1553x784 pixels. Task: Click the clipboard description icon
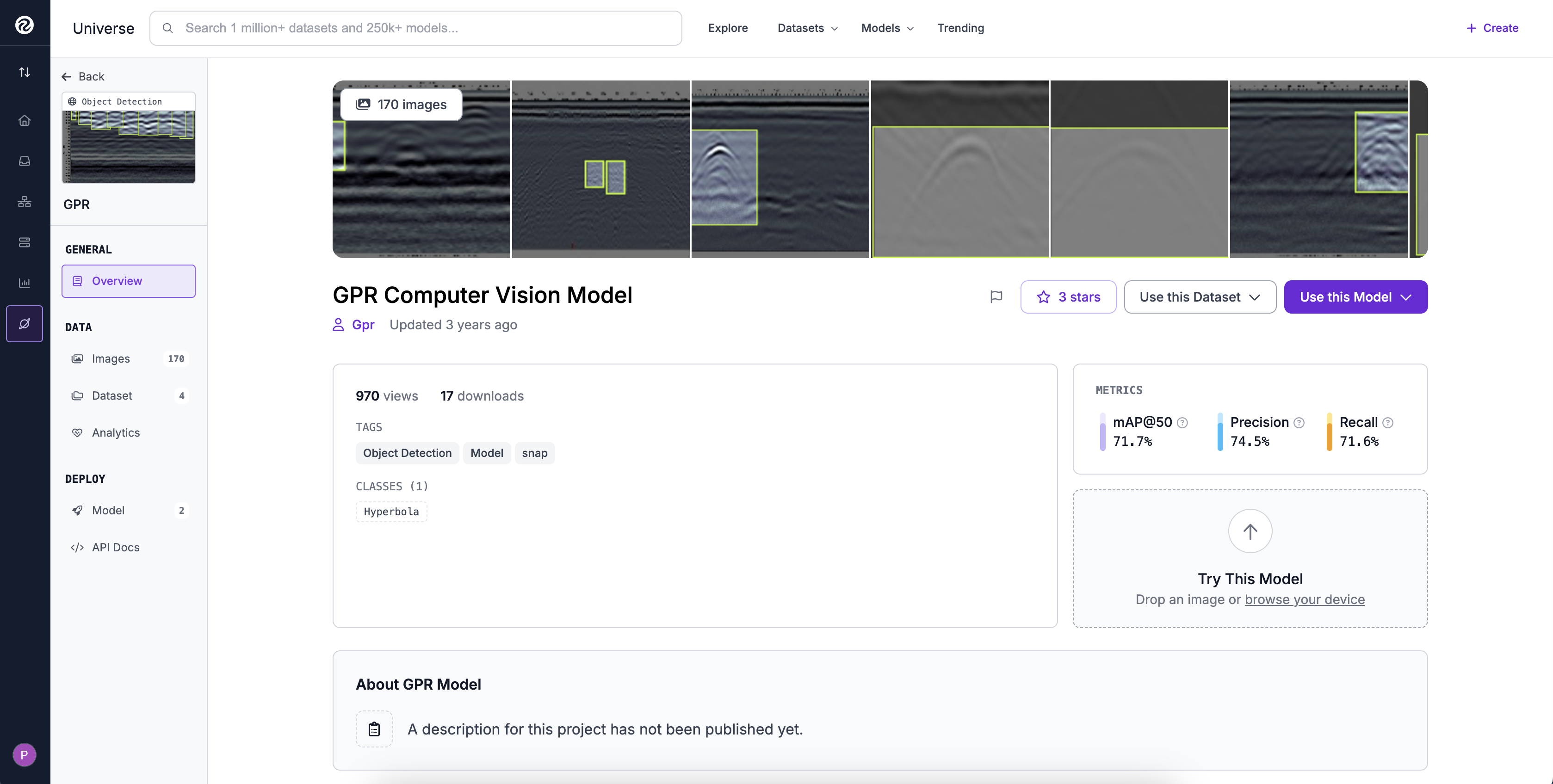click(374, 729)
